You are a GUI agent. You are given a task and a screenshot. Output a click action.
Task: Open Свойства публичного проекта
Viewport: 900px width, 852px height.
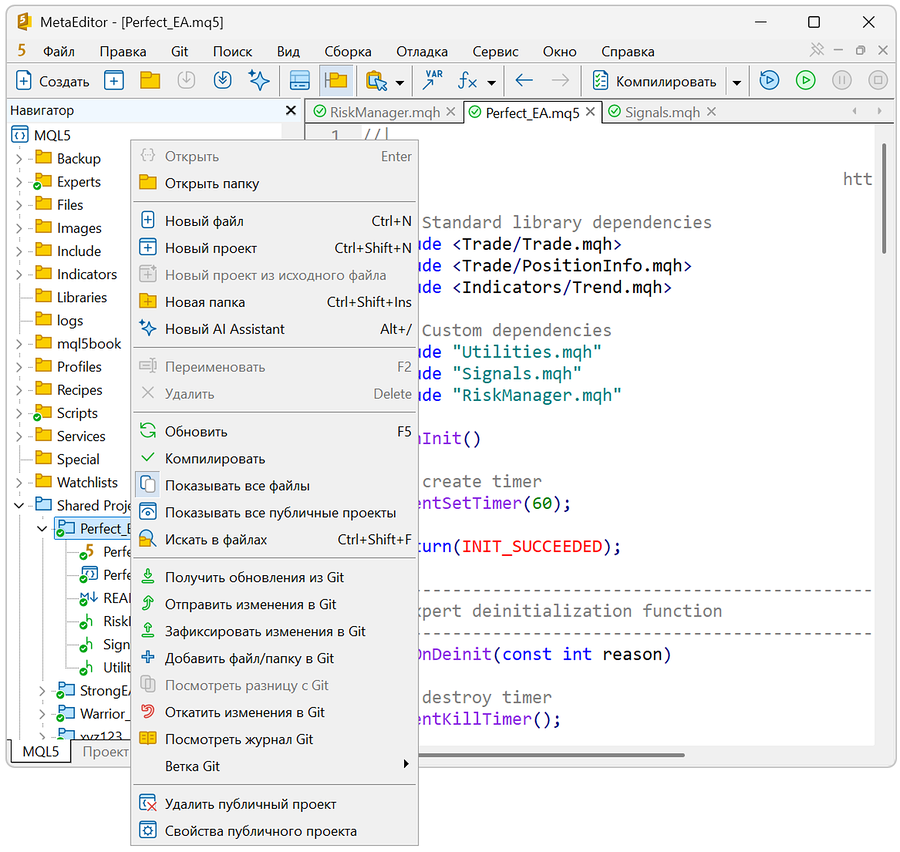pyautogui.click(x=274, y=831)
